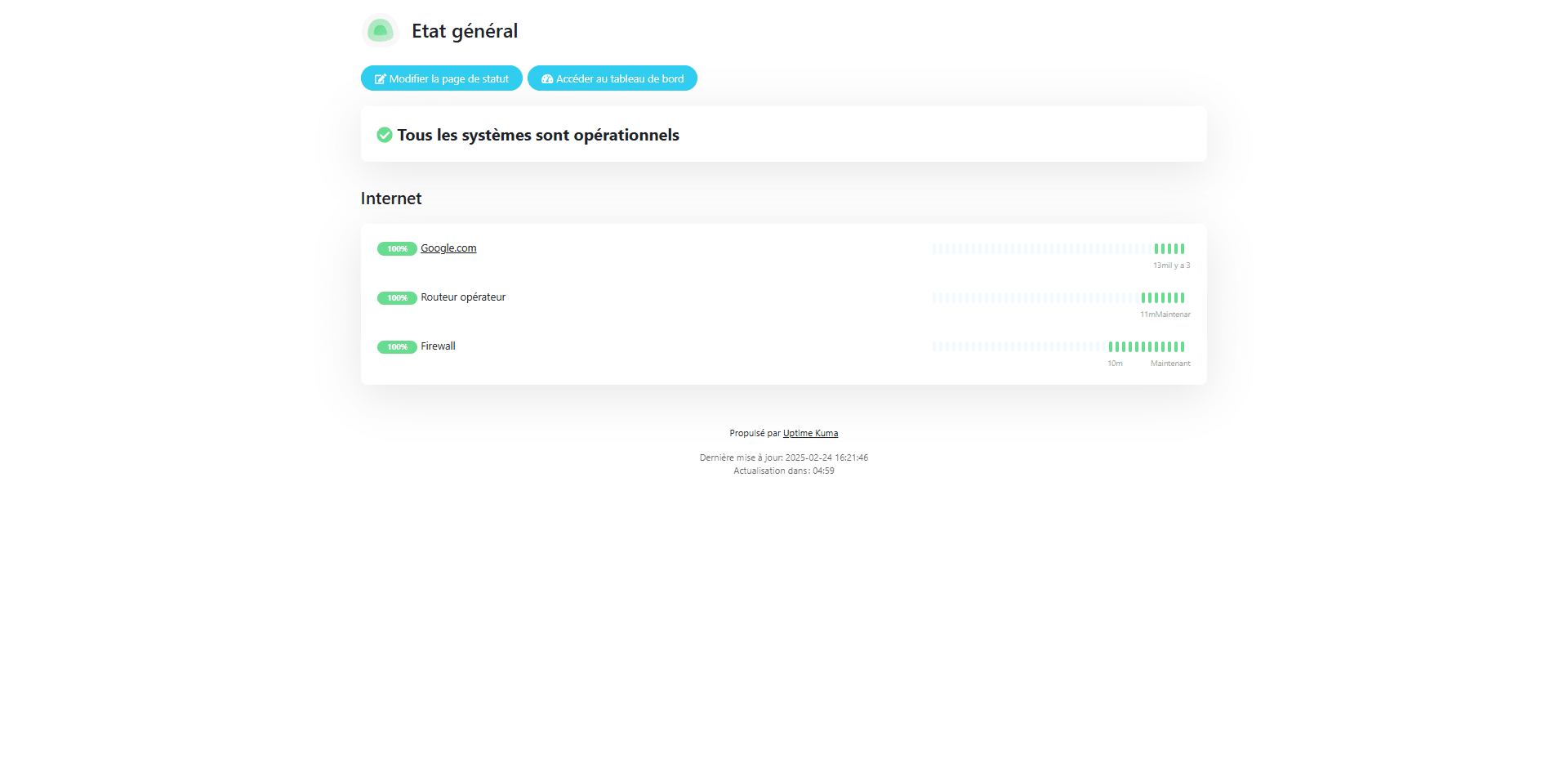
Task: Click the most recent Firewall heartbeat bar
Action: coord(1183,346)
